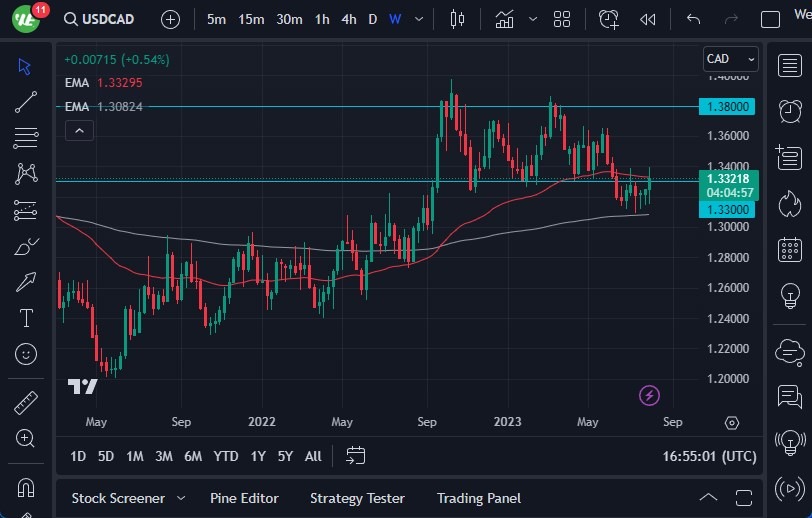Screen dimensions: 812x518
Task: Select the ruler measure tool
Action: click(x=26, y=403)
